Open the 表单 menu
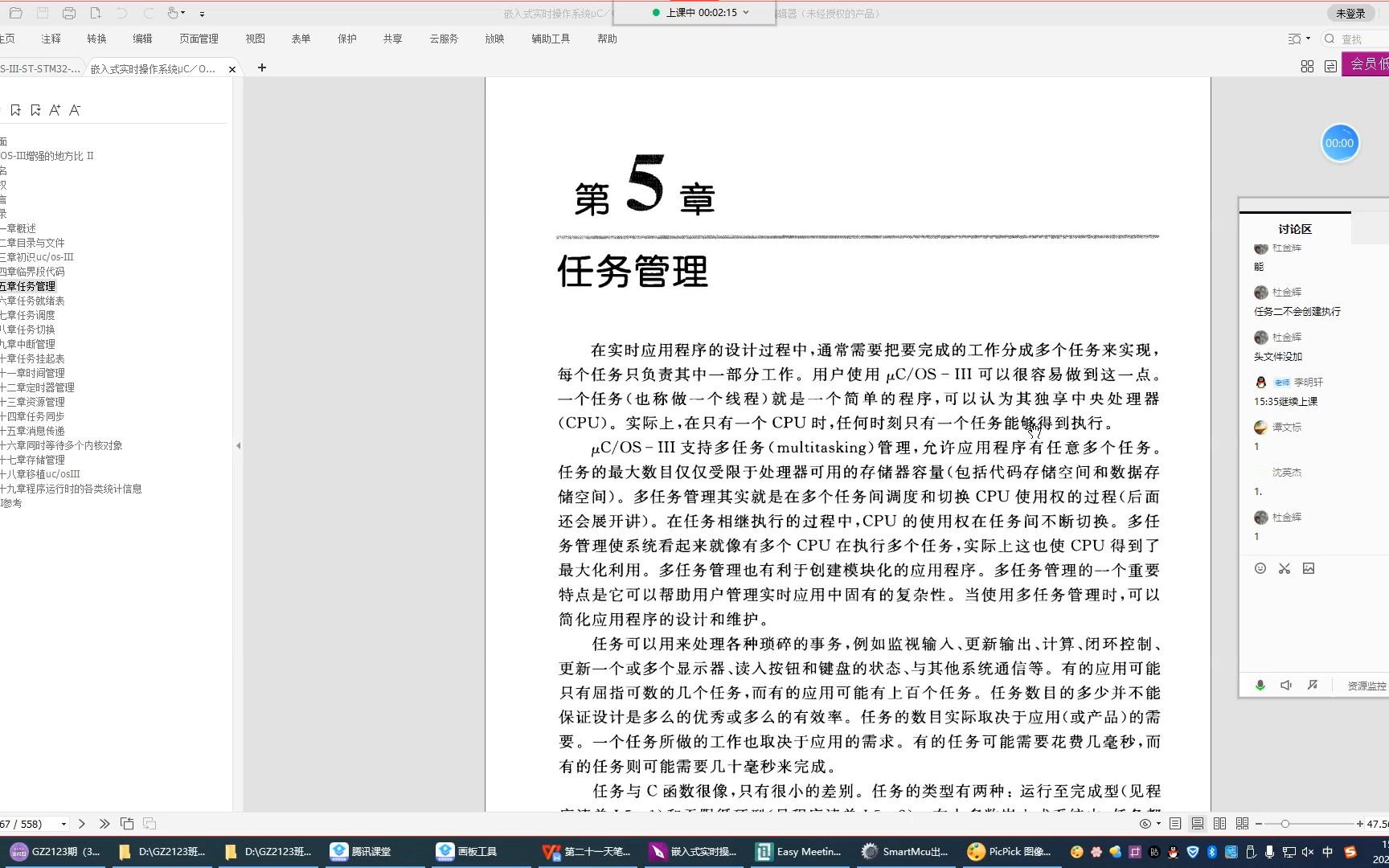Image resolution: width=1389 pixels, height=868 pixels. (301, 39)
